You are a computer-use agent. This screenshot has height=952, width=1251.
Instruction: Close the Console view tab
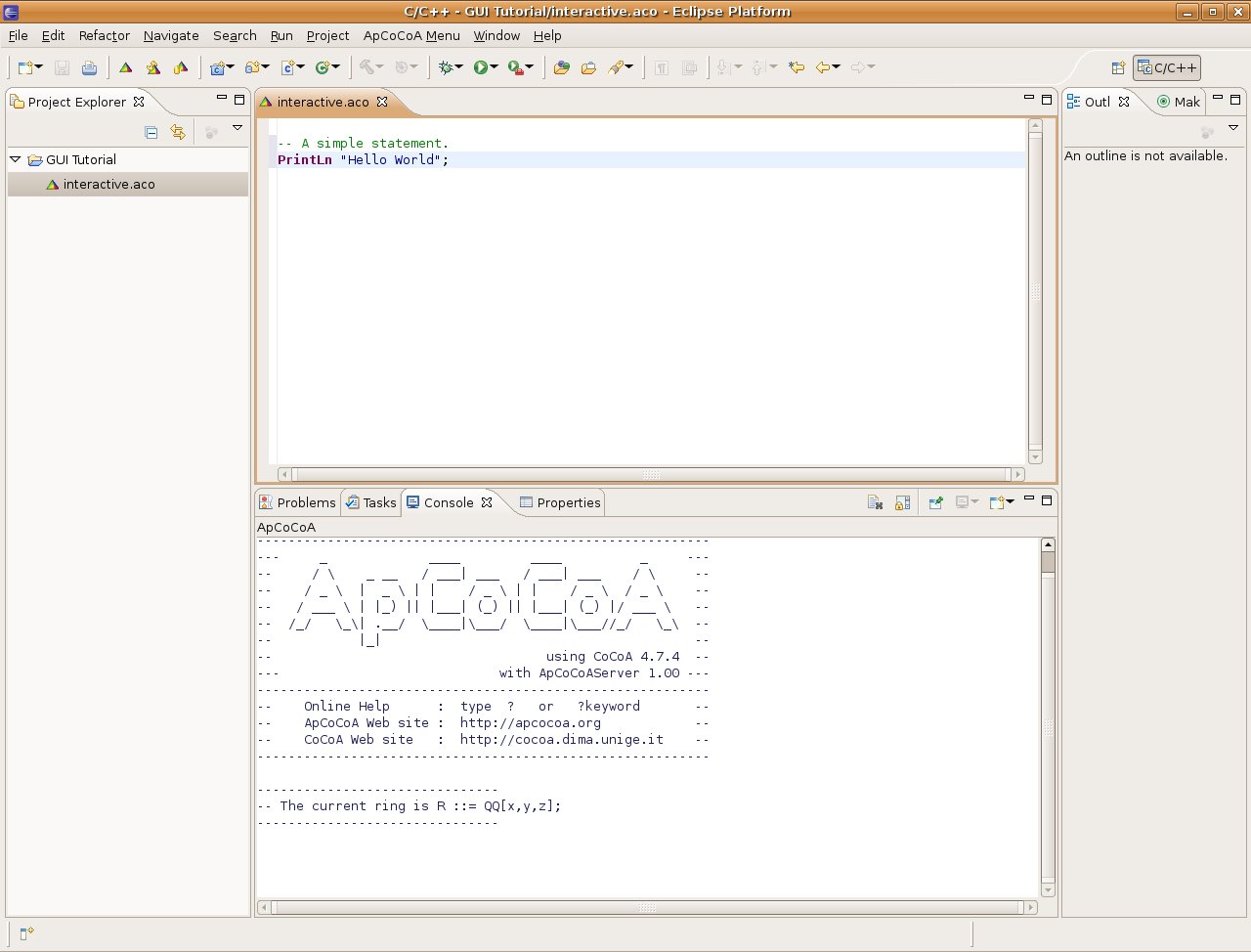[x=487, y=502]
